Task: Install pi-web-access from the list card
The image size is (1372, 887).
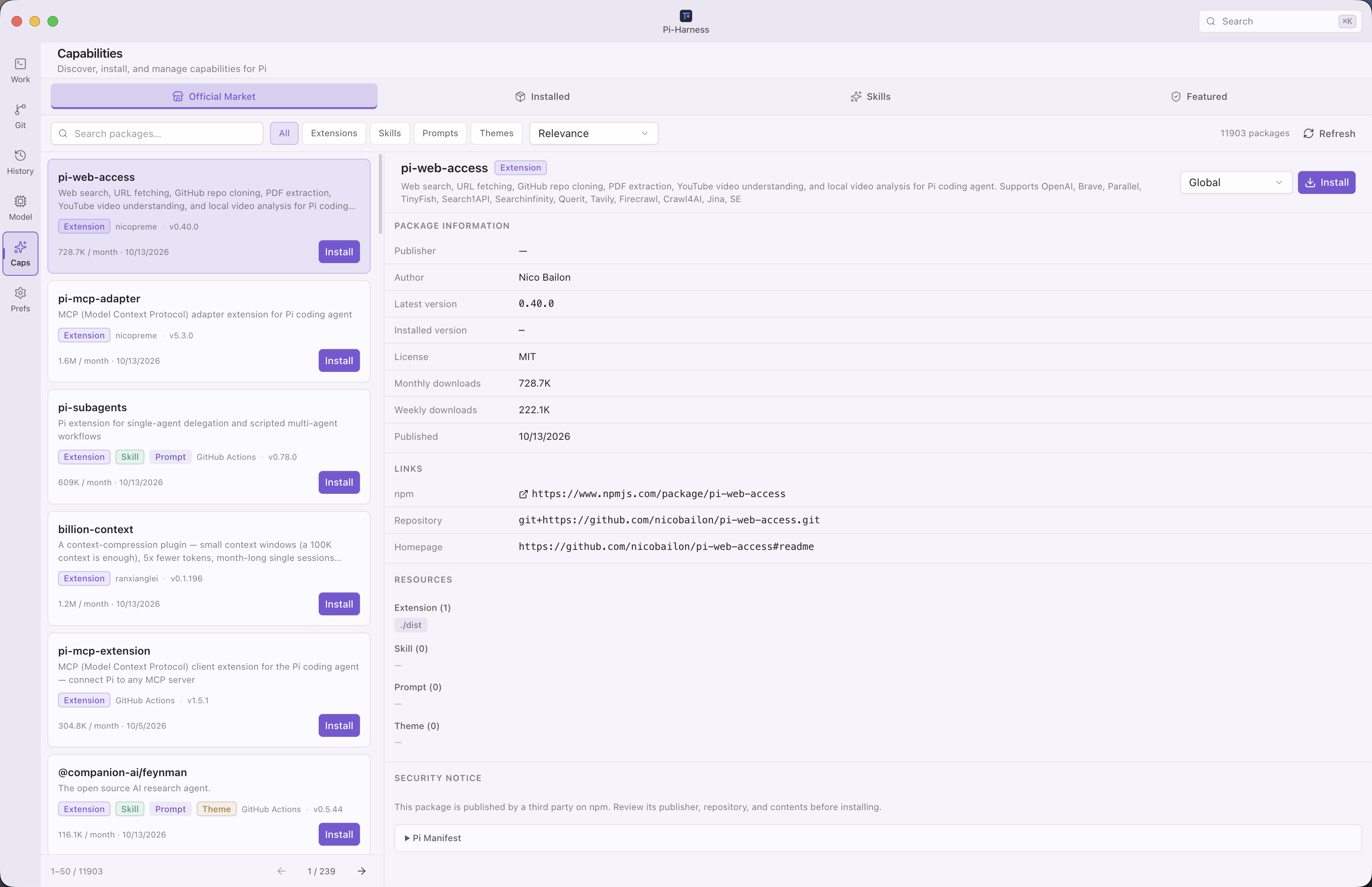Action: tap(339, 252)
